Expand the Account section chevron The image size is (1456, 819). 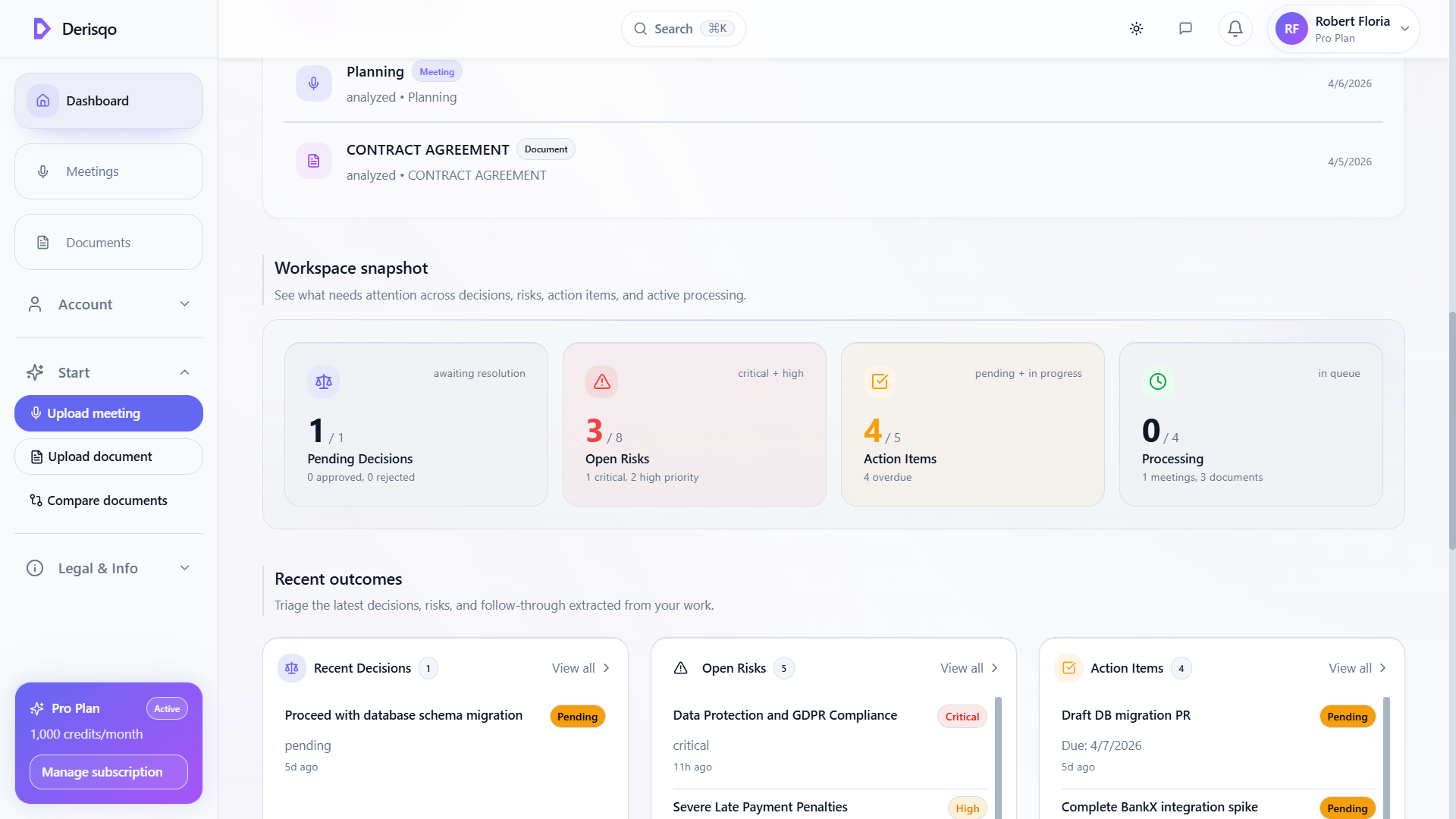pos(184,304)
